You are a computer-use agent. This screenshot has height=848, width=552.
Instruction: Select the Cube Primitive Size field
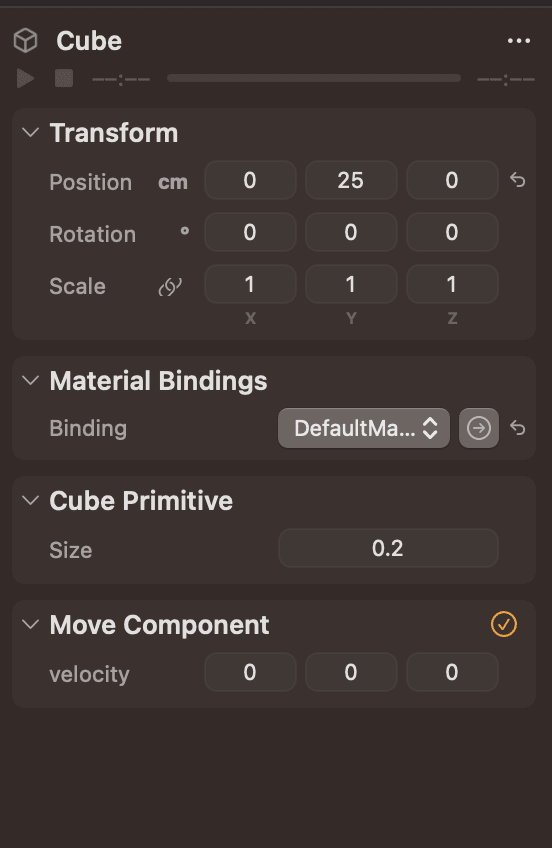pyautogui.click(x=388, y=548)
